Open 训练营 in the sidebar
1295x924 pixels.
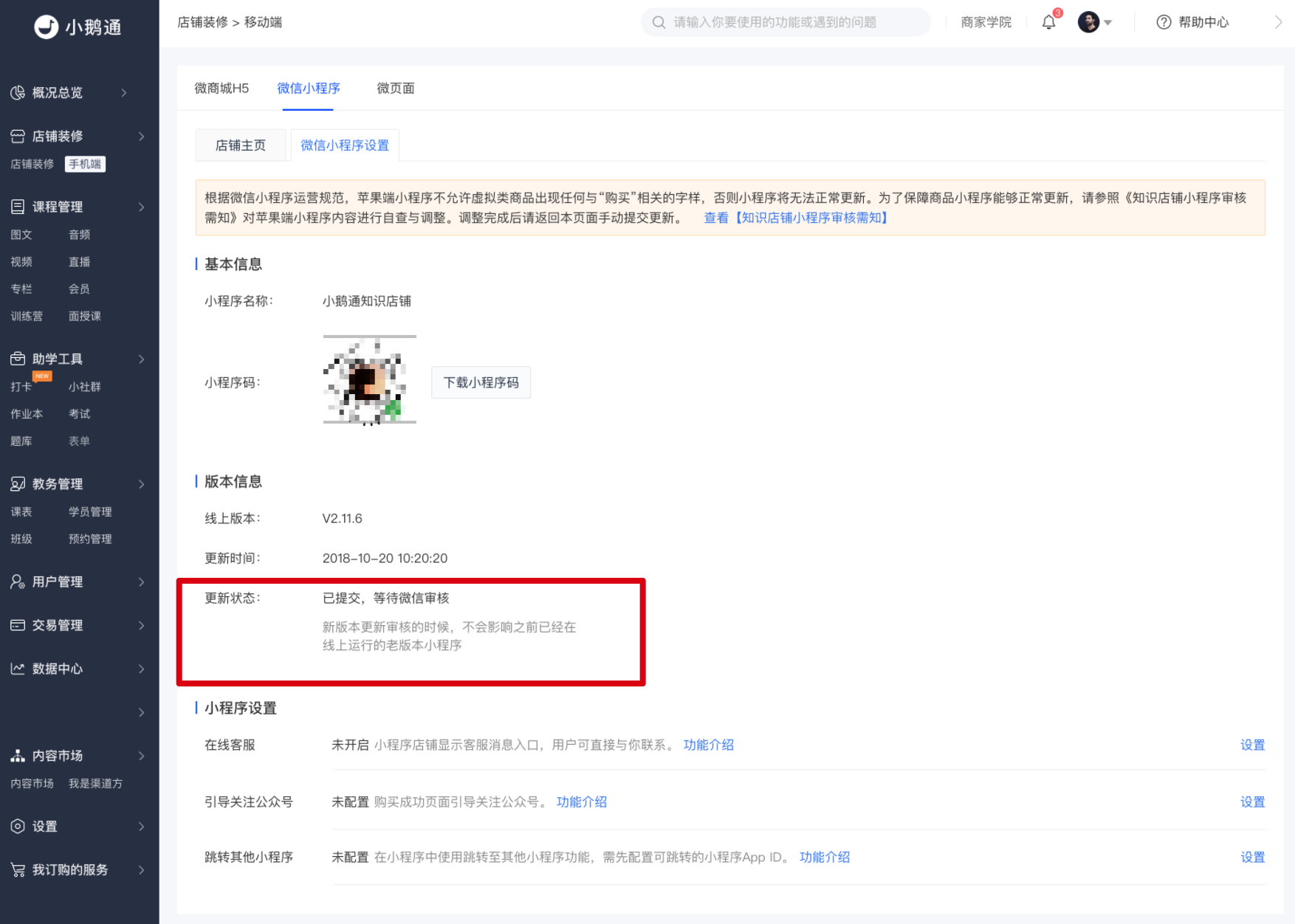(x=27, y=316)
